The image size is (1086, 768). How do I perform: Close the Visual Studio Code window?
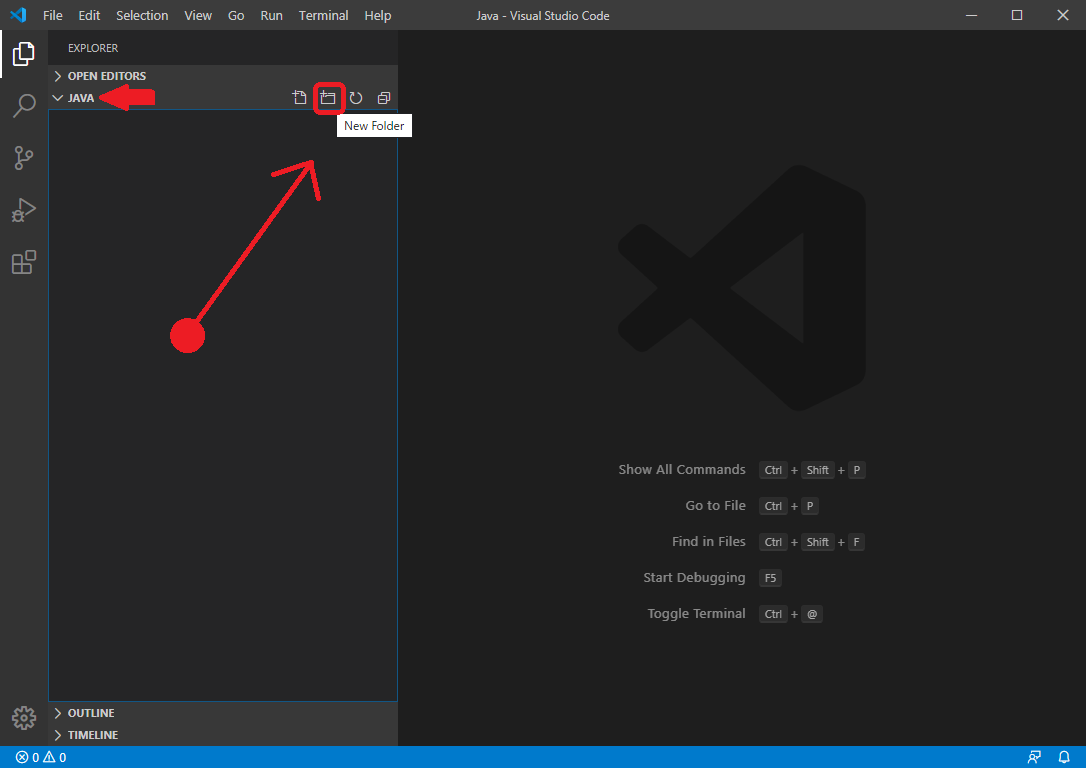(x=1062, y=15)
